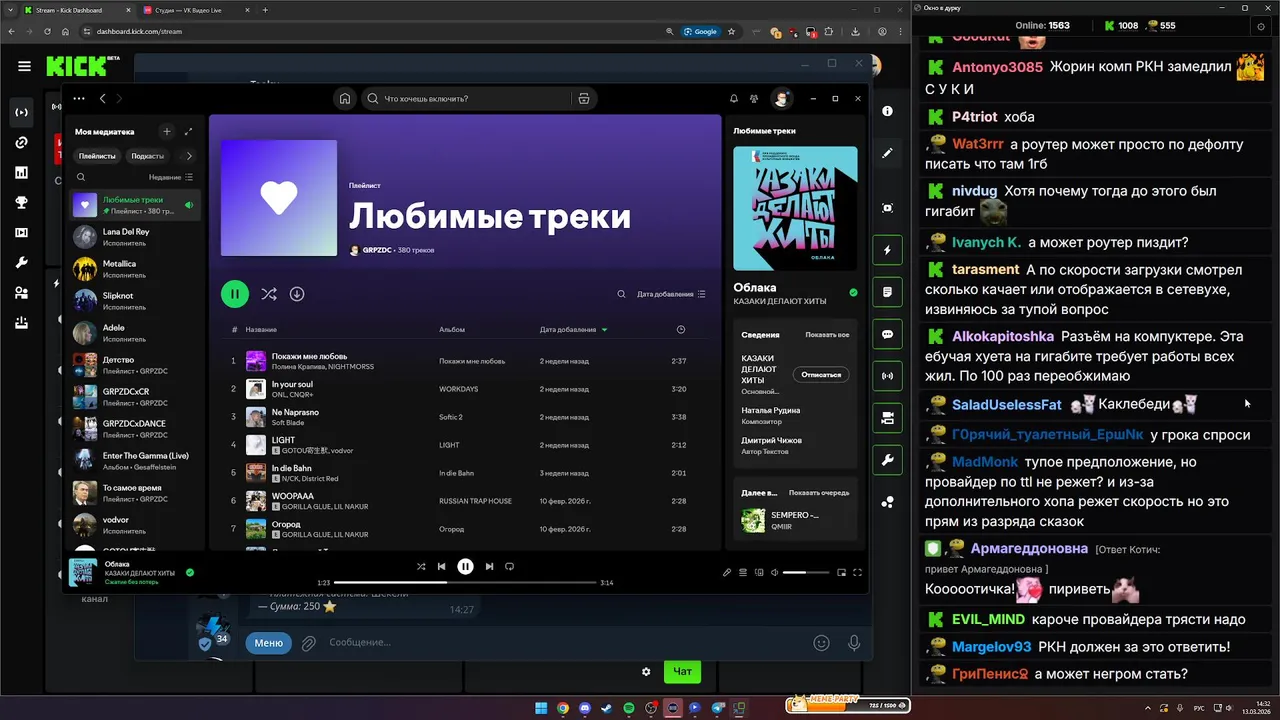Pause playlist with large green button

click(x=235, y=294)
